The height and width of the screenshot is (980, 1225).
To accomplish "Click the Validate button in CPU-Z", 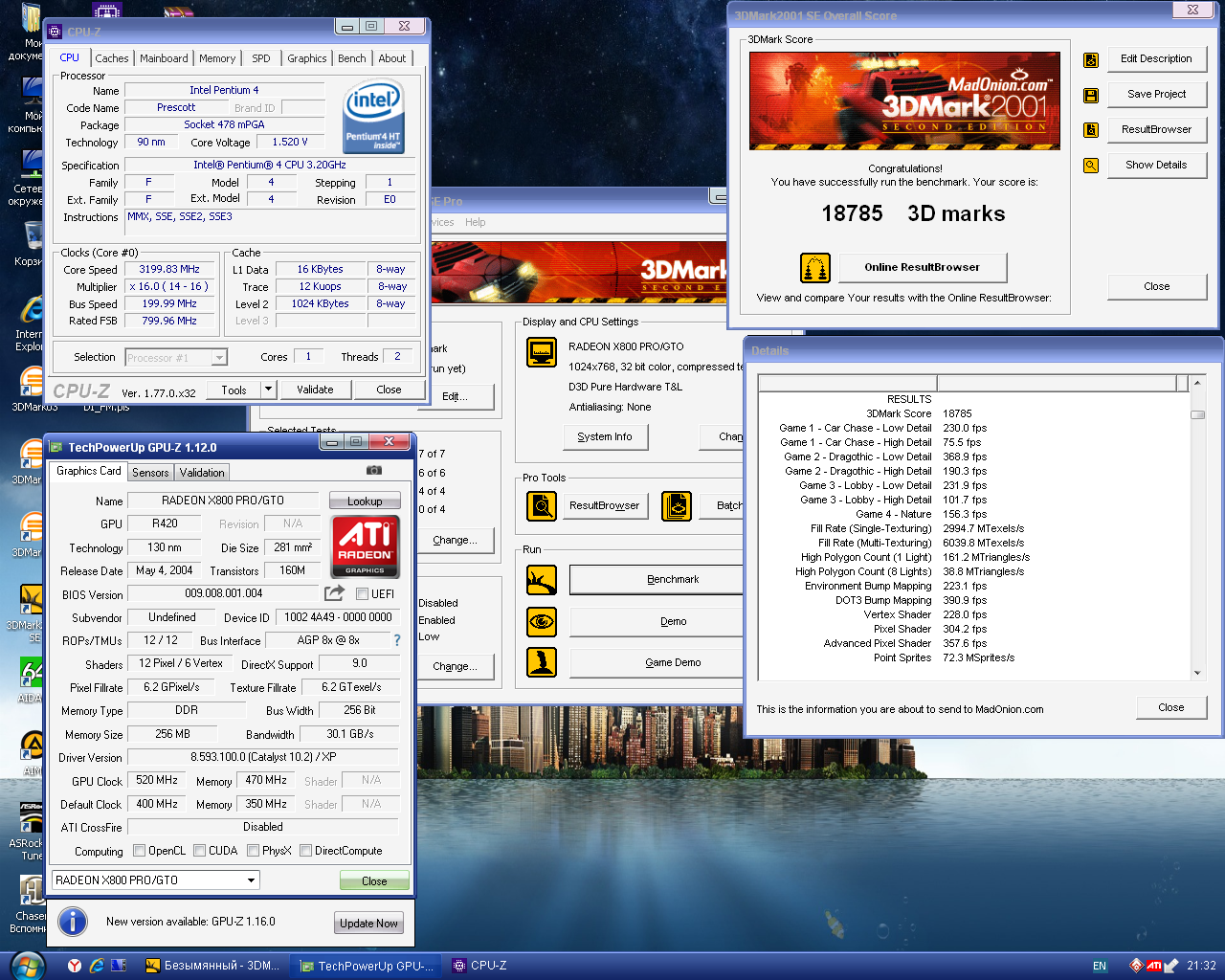I will [x=315, y=390].
